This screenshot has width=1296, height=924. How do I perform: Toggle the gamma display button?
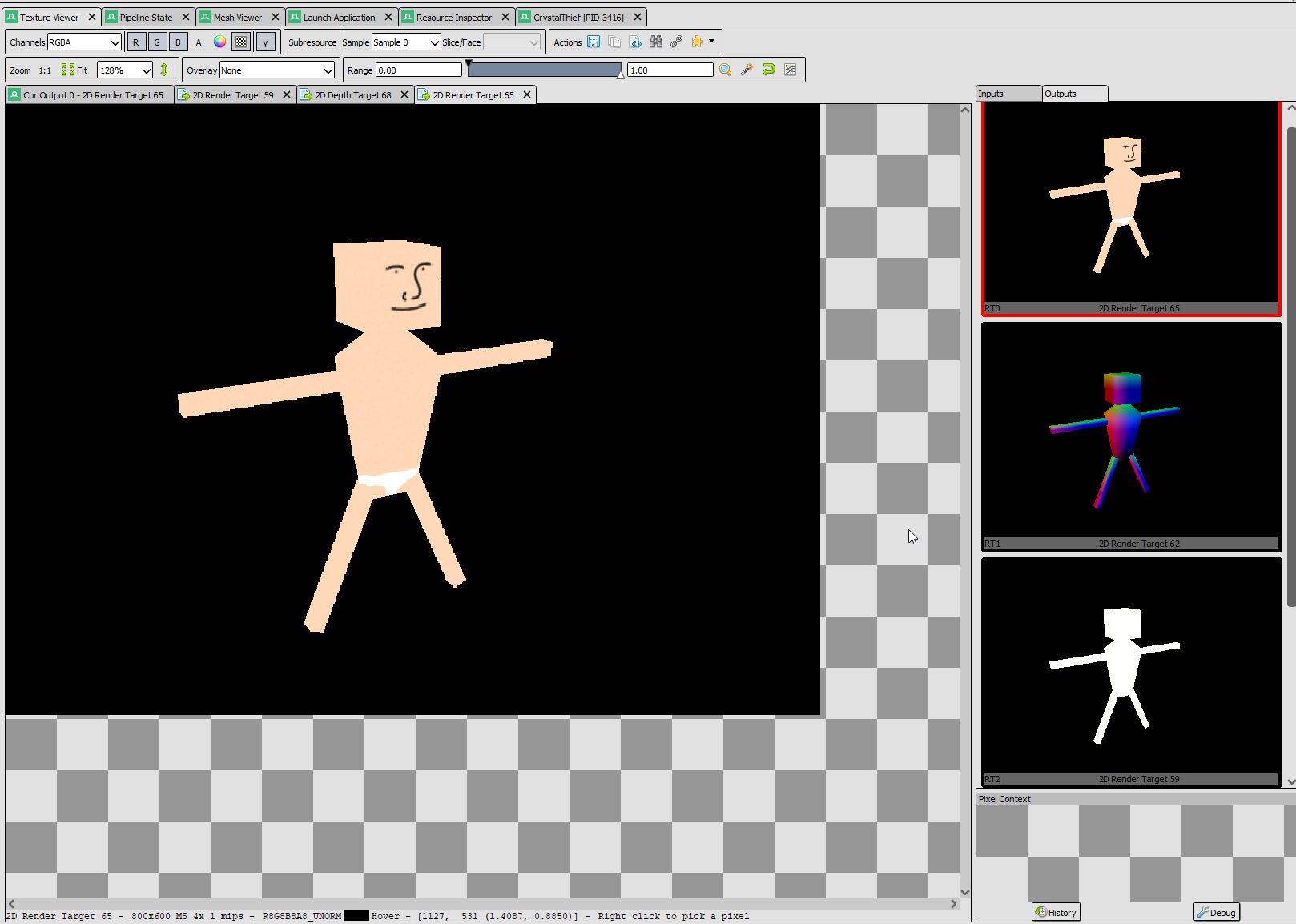pyautogui.click(x=265, y=42)
